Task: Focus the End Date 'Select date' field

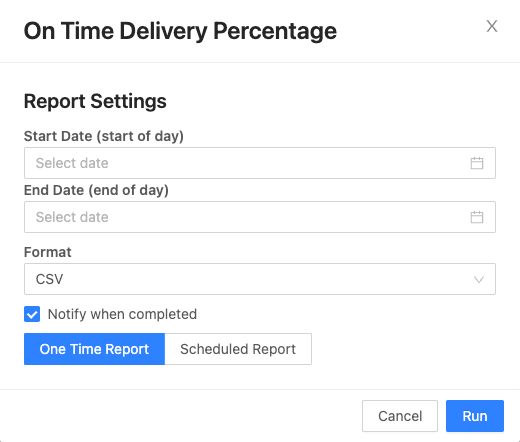Action: (x=260, y=217)
